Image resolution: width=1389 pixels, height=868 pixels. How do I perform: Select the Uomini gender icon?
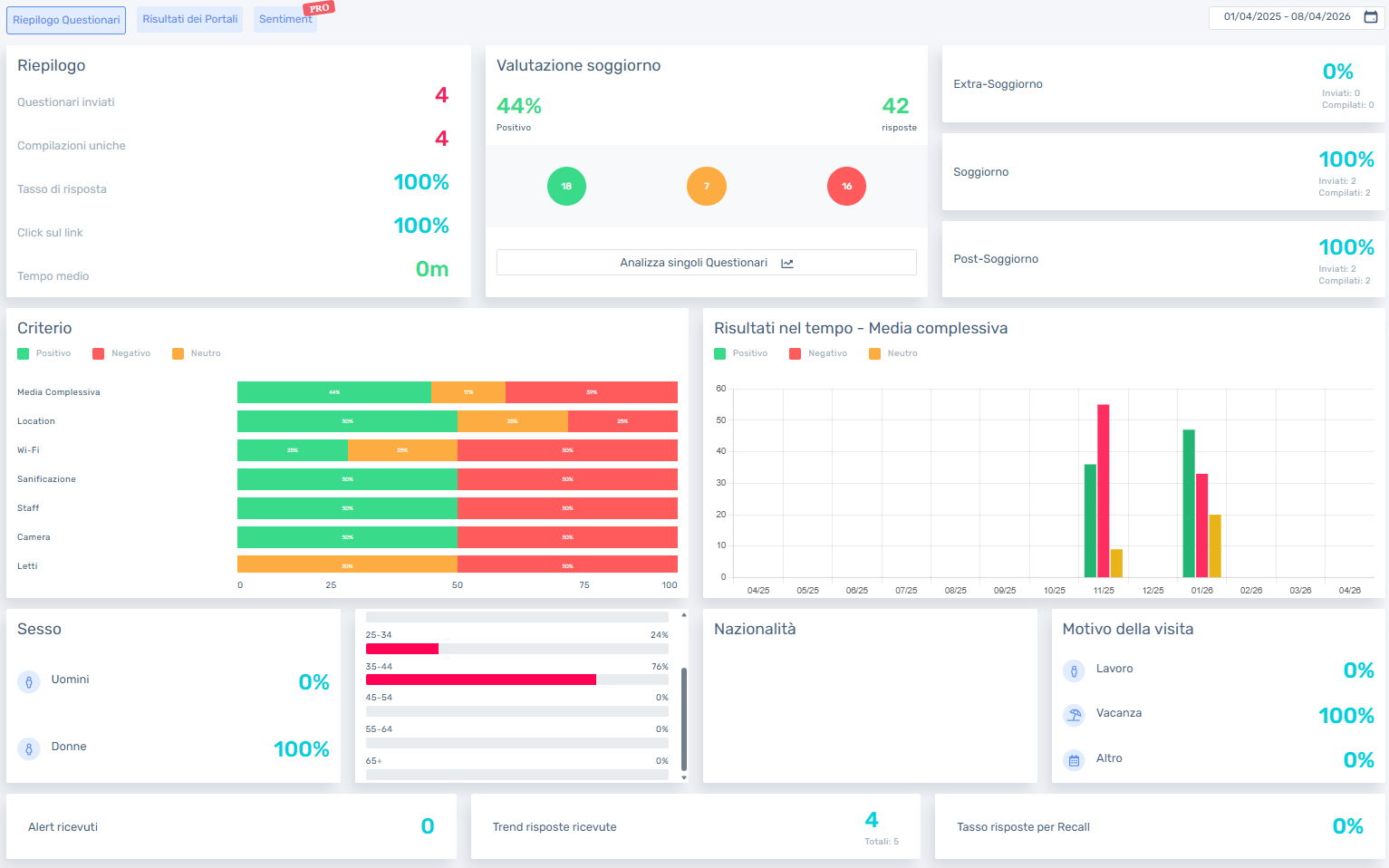29,682
